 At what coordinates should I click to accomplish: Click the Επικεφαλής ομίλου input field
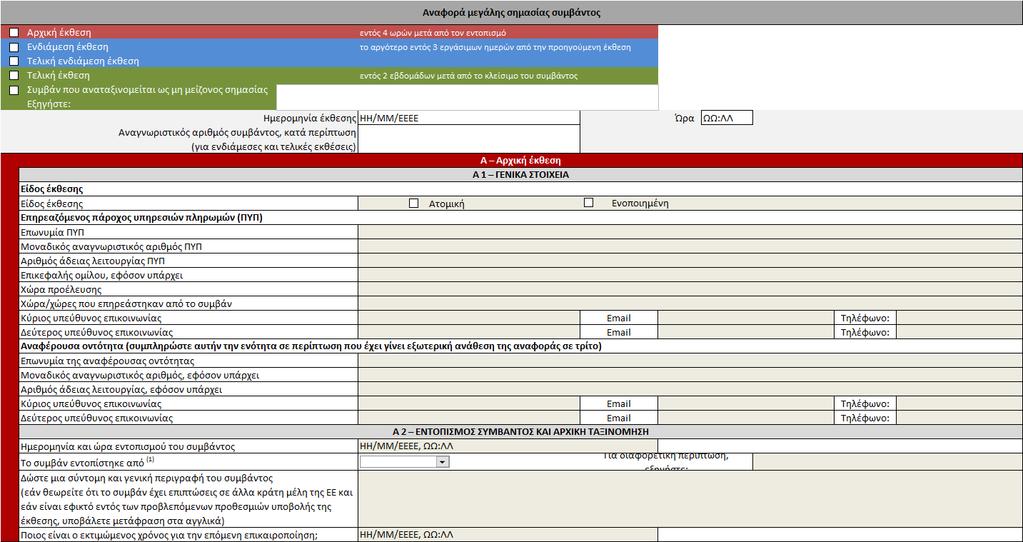[x=690, y=275]
